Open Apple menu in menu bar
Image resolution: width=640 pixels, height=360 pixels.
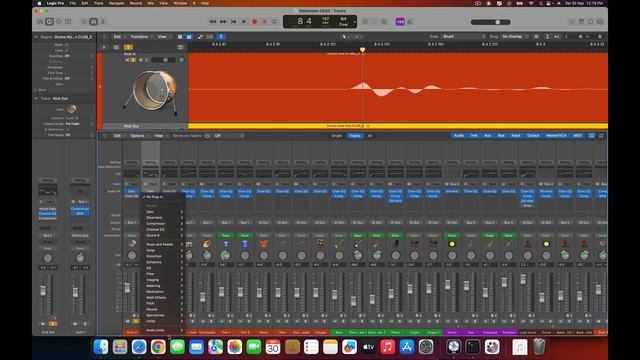[40, 3]
